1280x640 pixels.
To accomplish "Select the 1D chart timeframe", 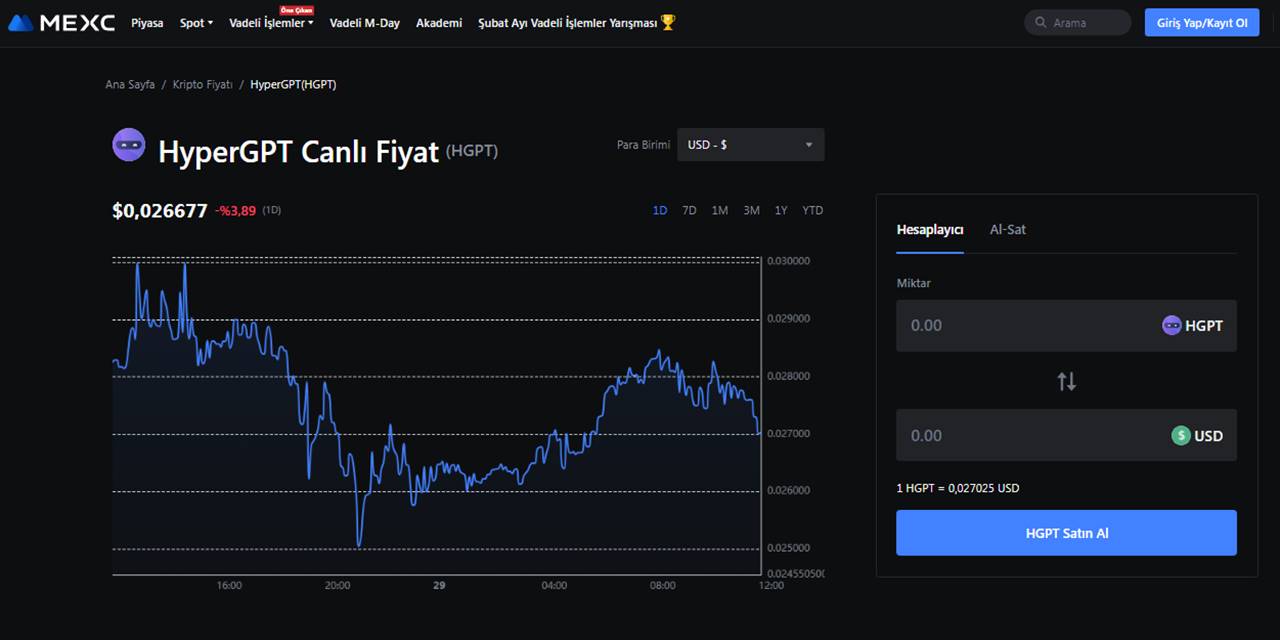I will [x=660, y=210].
